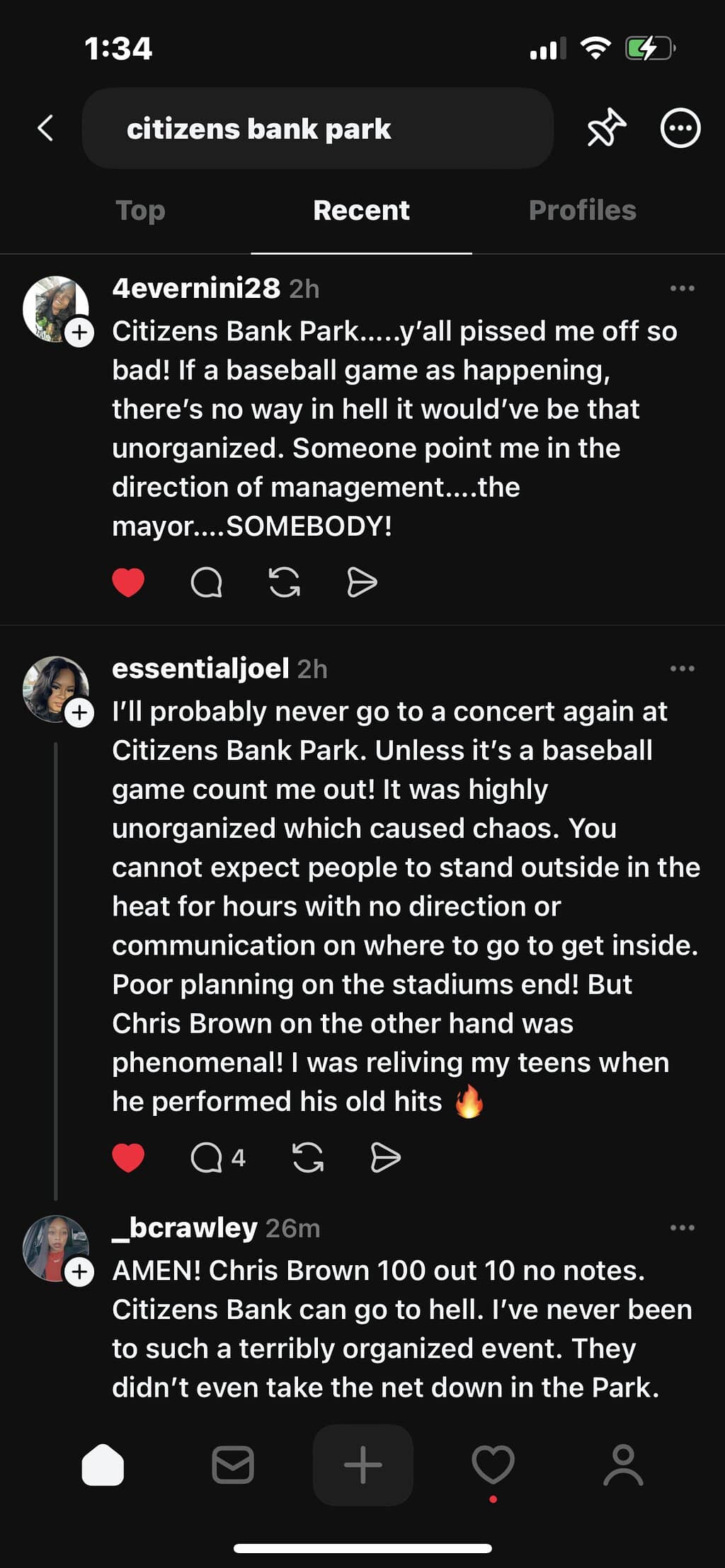Unlike 4evernini28's post
Viewport: 725px width, 1568px height.
point(128,582)
